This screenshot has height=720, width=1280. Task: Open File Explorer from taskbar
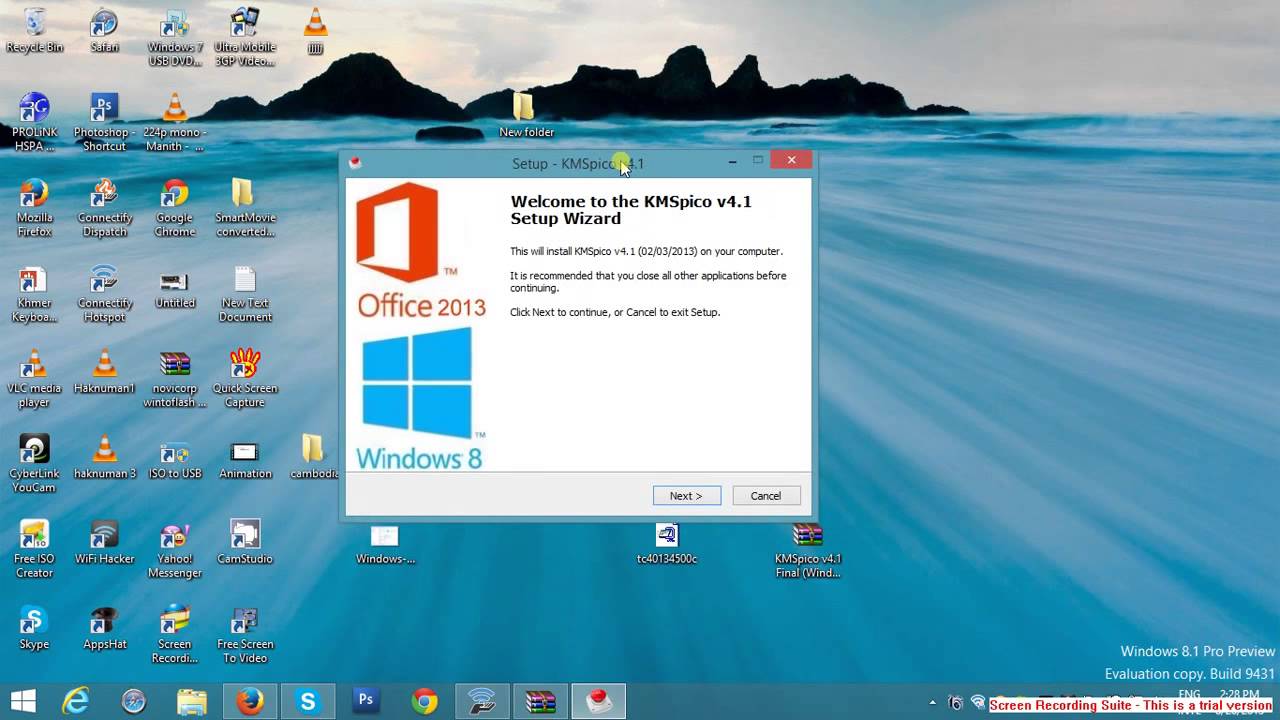pos(192,702)
